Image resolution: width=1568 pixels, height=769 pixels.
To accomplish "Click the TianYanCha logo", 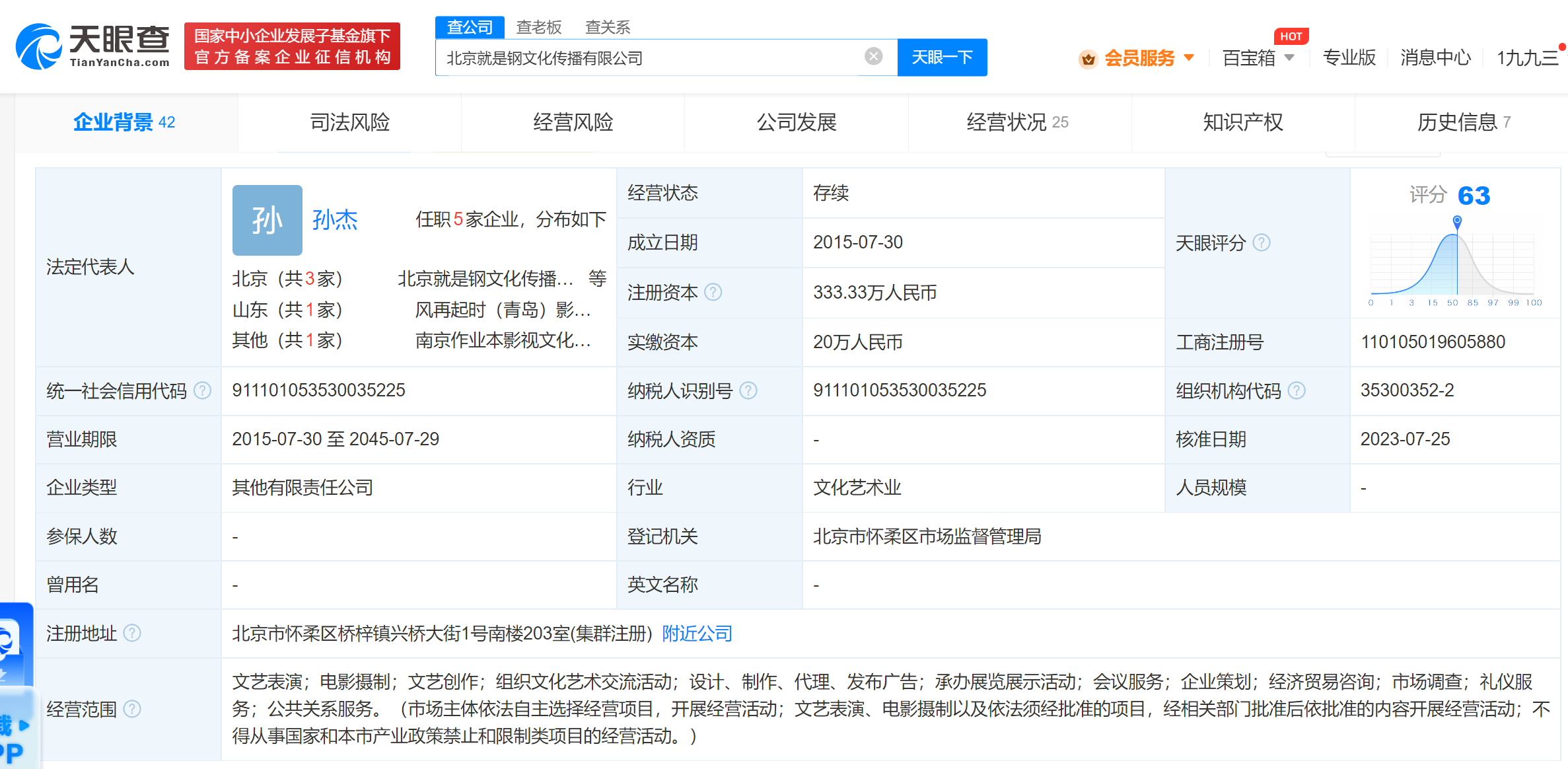I will 92,46.
